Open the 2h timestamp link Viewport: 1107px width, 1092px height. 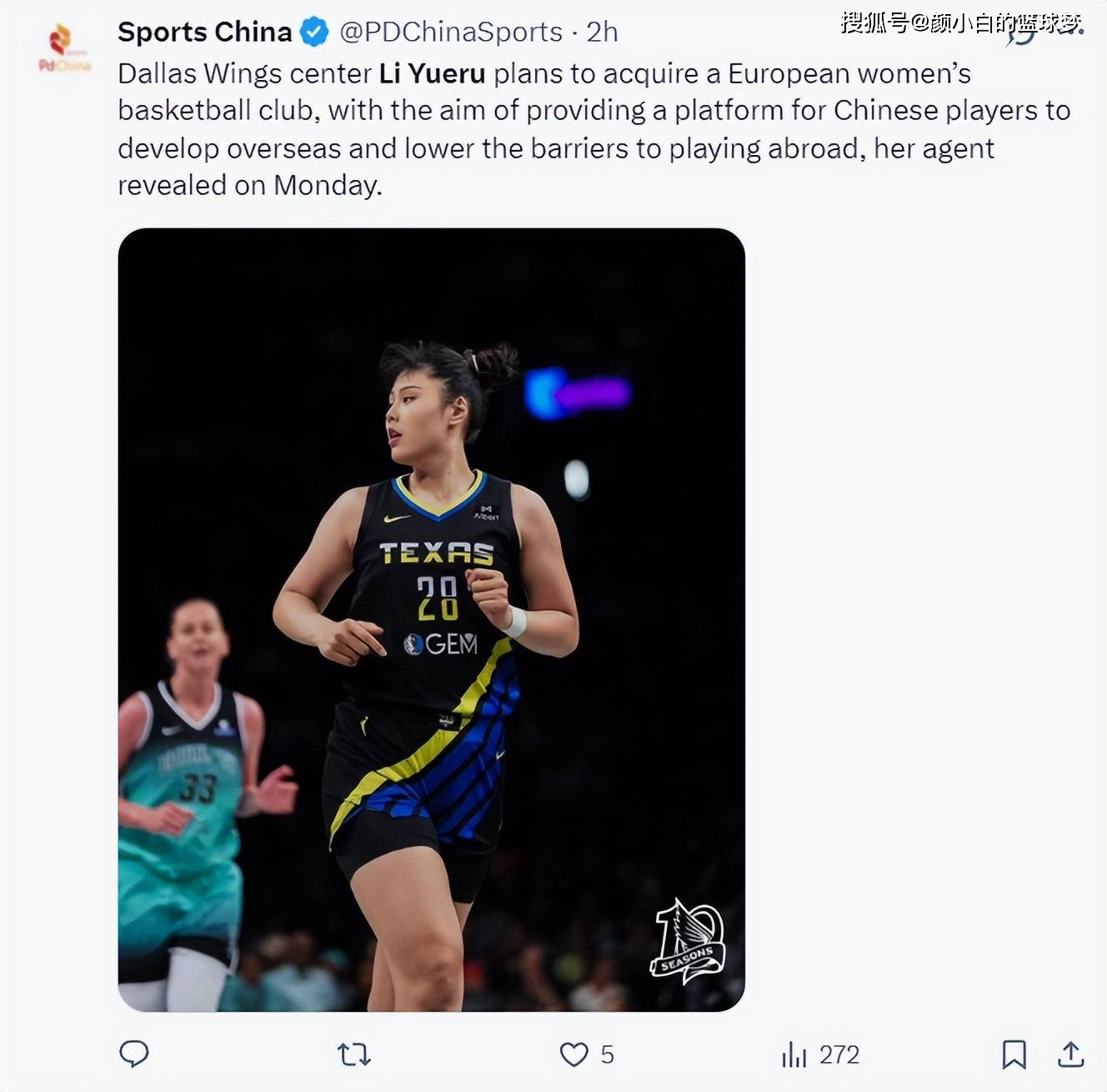(x=602, y=32)
